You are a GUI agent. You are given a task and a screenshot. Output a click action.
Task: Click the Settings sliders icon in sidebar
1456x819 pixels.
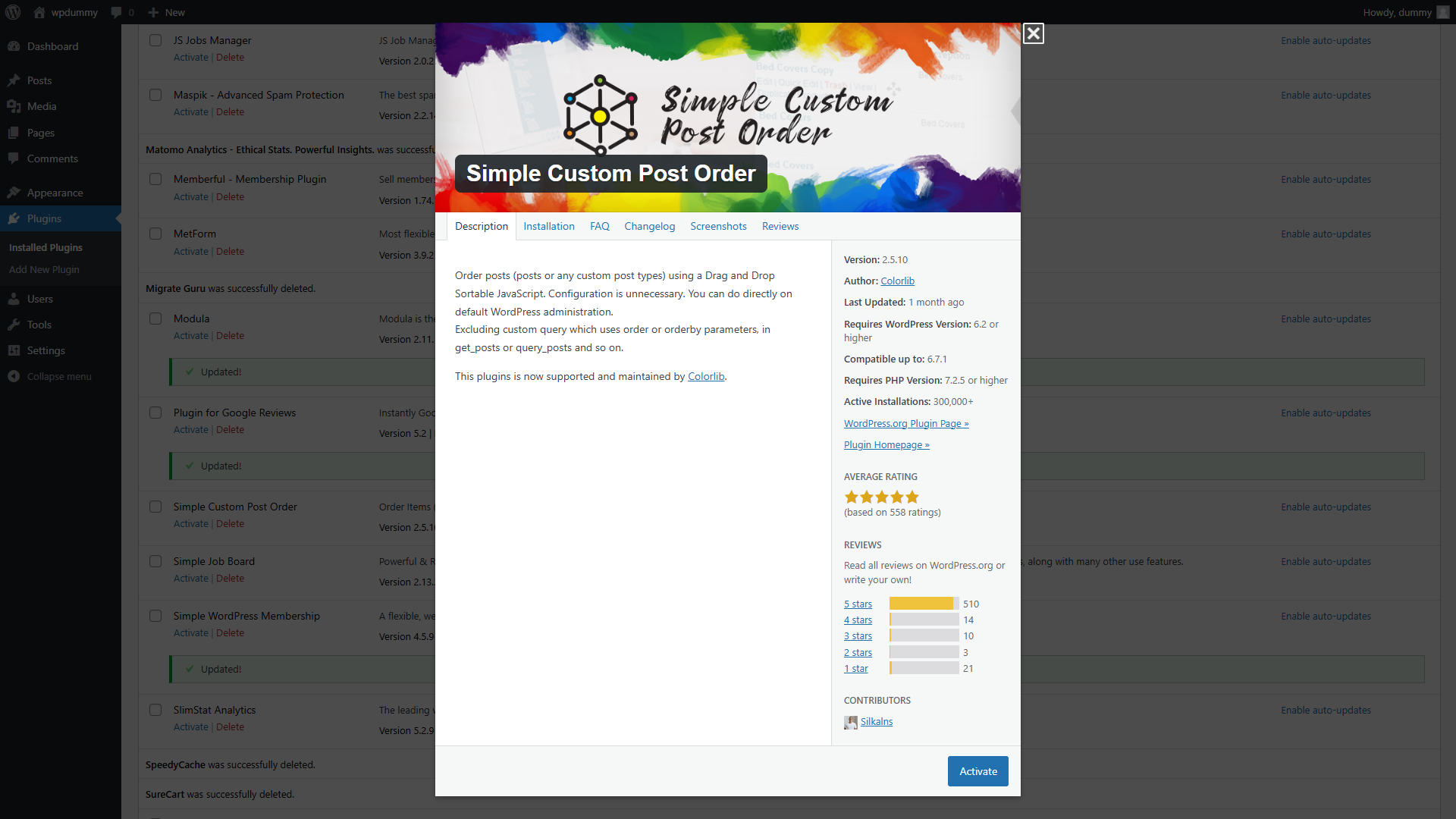click(14, 350)
